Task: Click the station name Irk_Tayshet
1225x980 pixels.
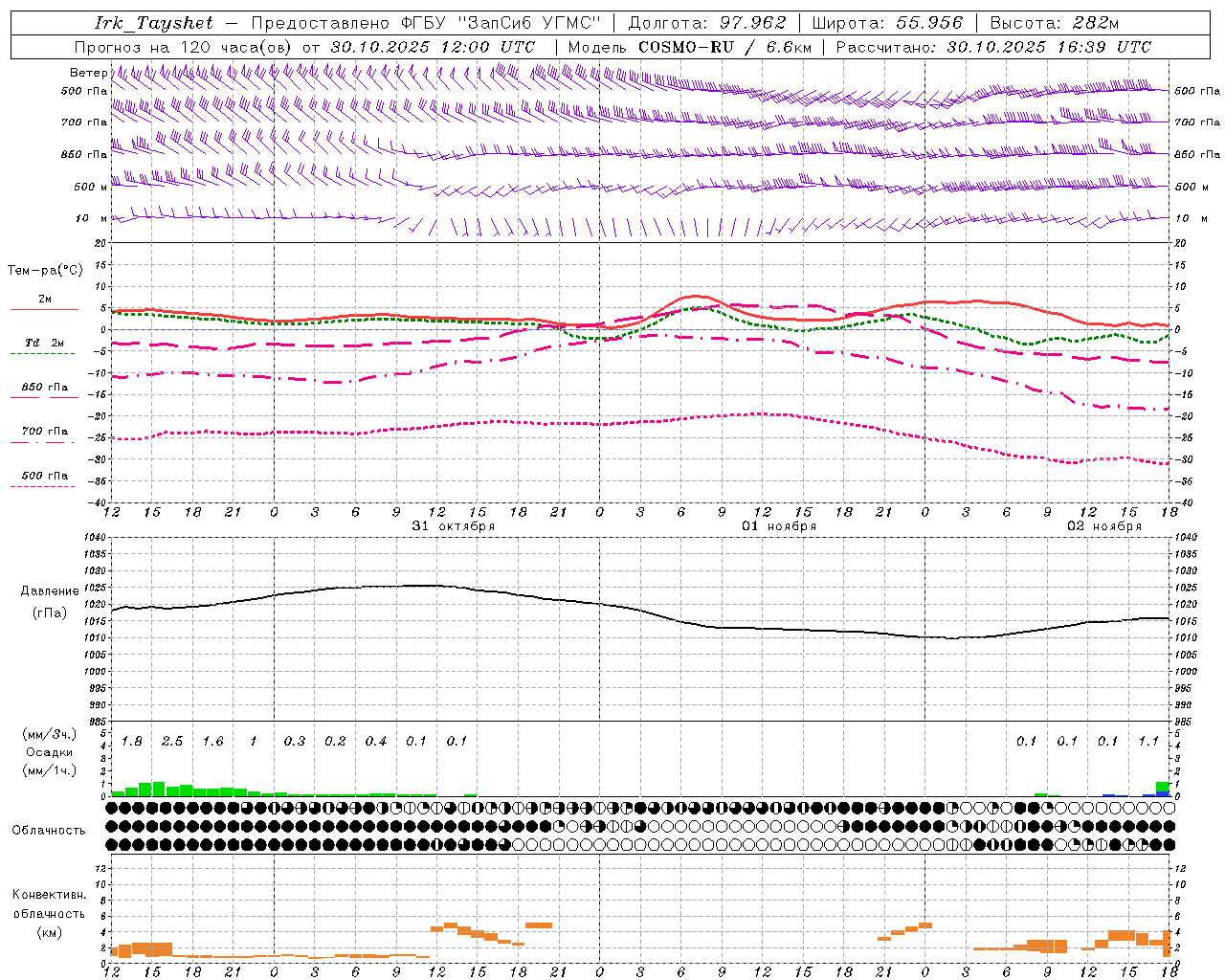Action: pos(153,23)
